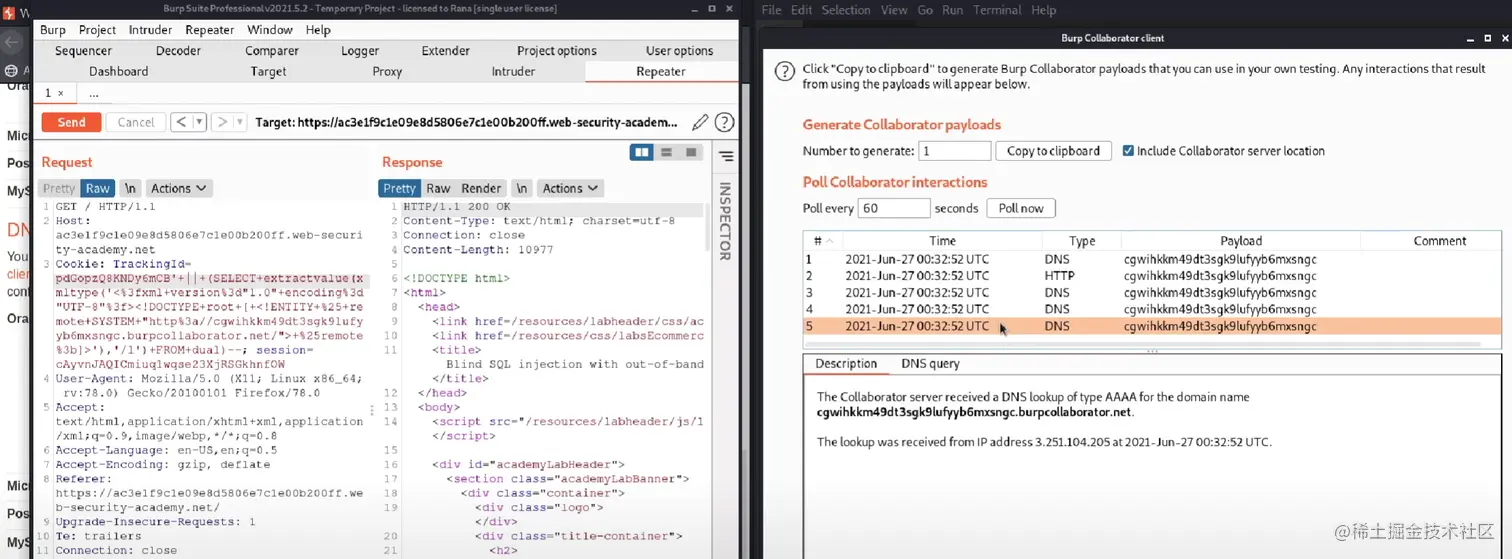Open Terminal menu in background editor window
Image resolution: width=1512 pixels, height=559 pixels.
pyautogui.click(x=996, y=10)
